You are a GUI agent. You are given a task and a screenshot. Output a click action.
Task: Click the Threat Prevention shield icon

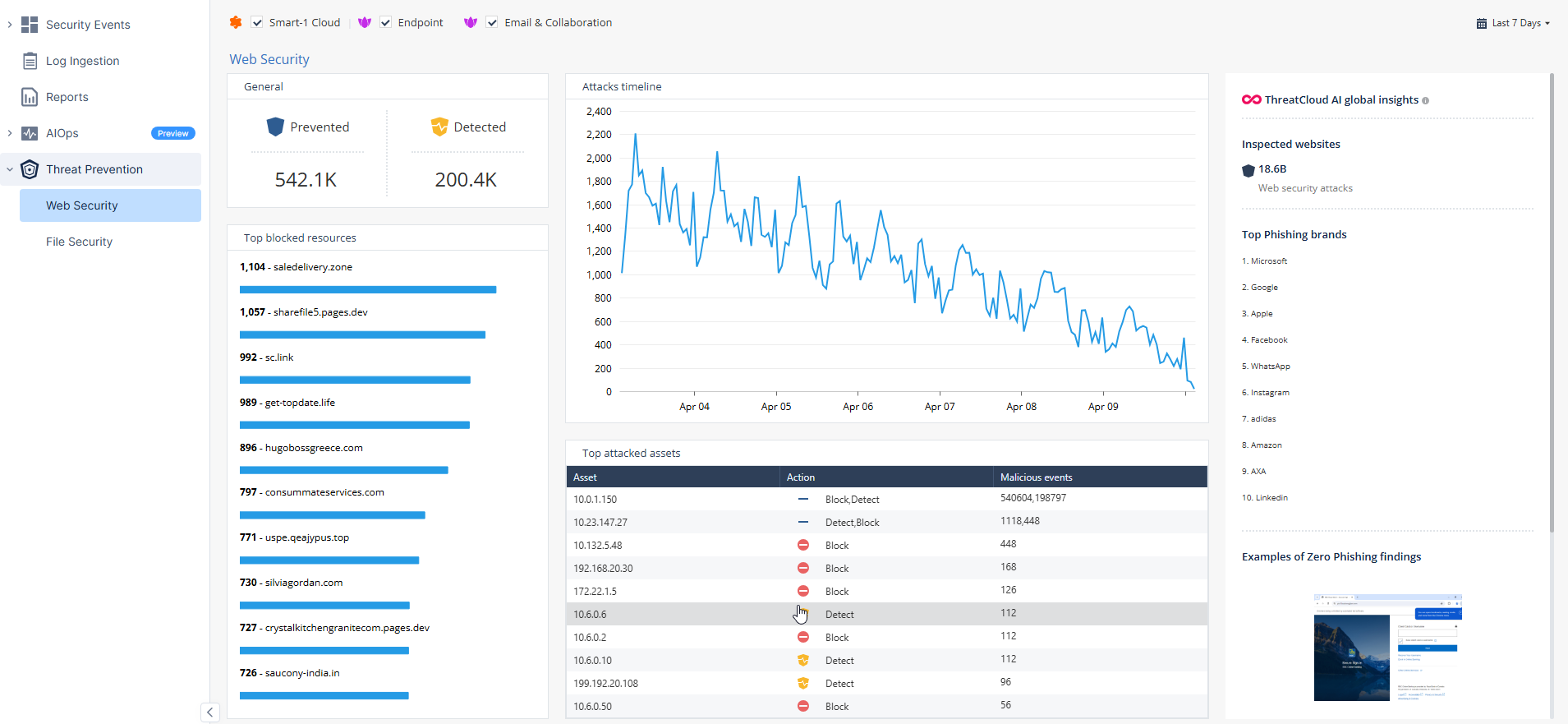[30, 169]
